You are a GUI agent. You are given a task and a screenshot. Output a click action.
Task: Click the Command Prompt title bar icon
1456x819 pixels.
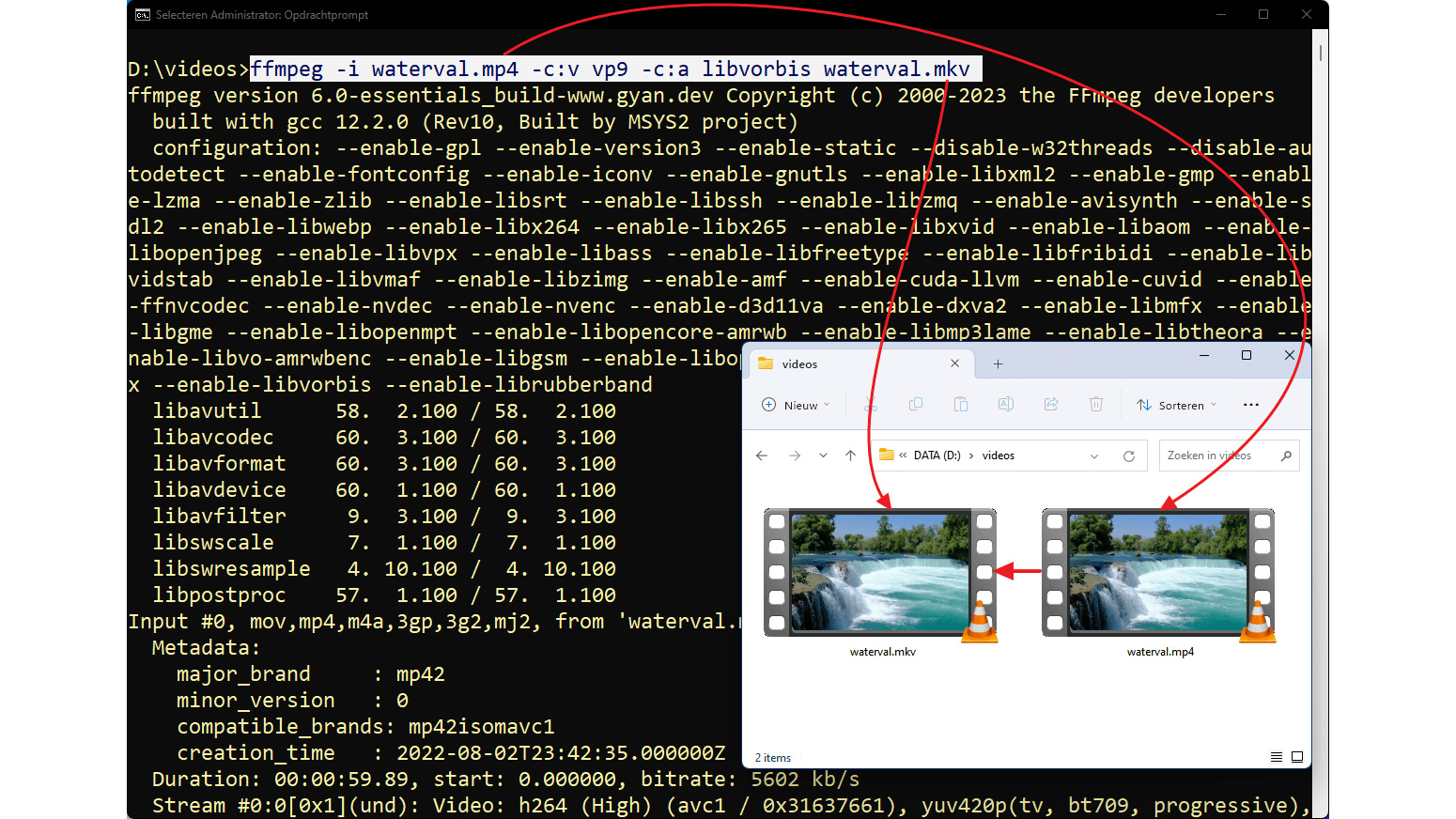tap(143, 14)
